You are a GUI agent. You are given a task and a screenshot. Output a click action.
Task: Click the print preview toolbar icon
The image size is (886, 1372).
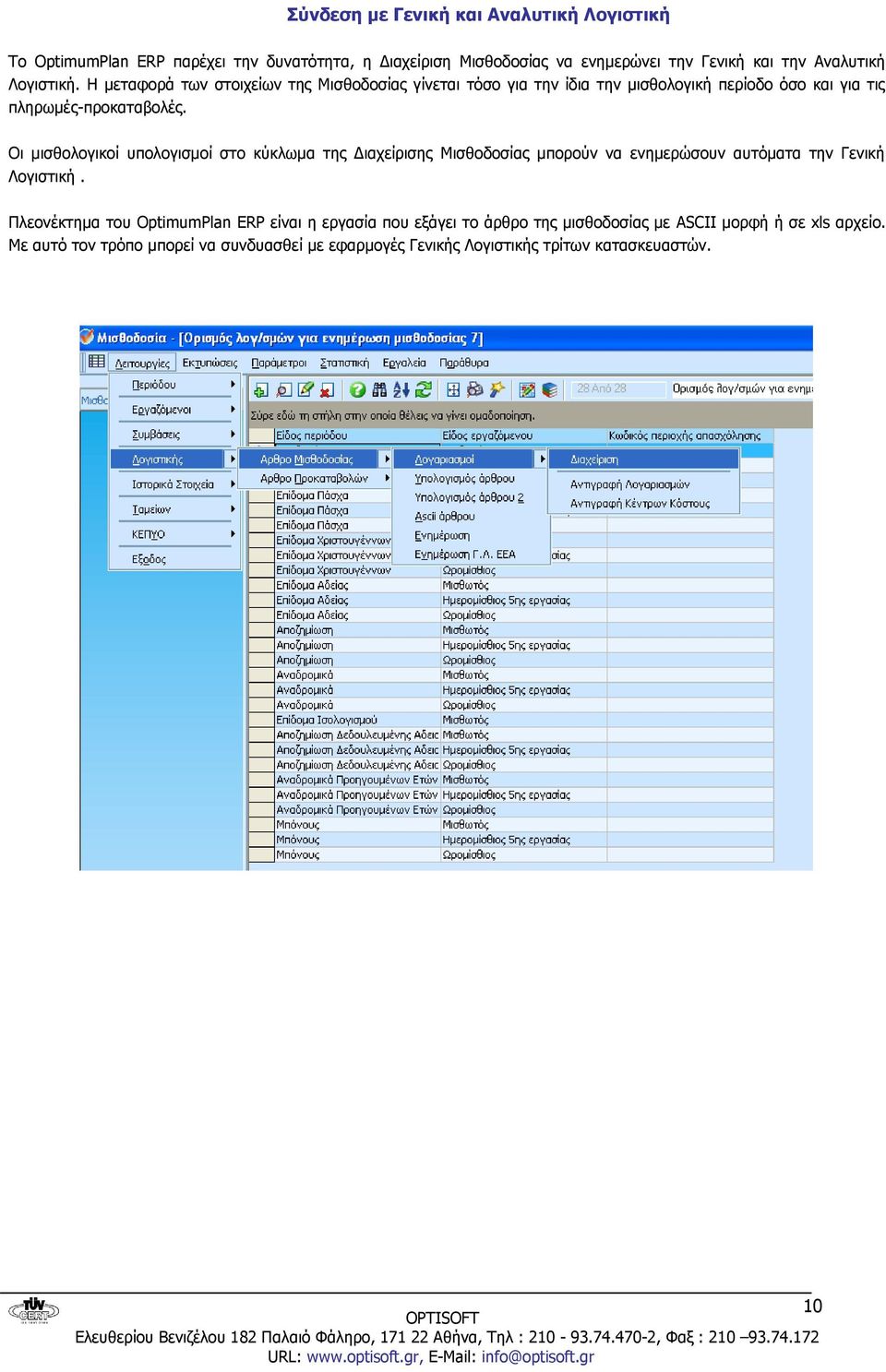(x=475, y=389)
